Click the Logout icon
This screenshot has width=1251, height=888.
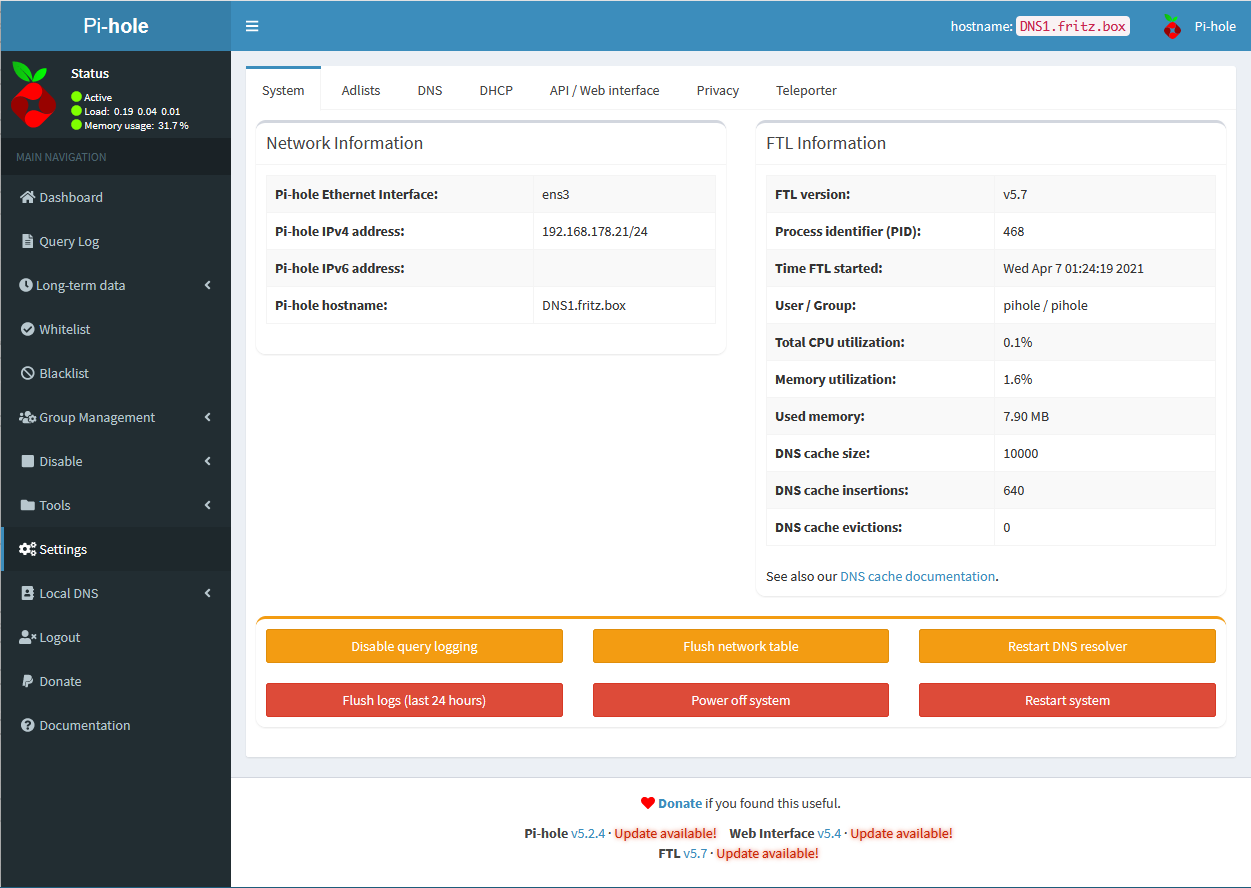tap(27, 637)
